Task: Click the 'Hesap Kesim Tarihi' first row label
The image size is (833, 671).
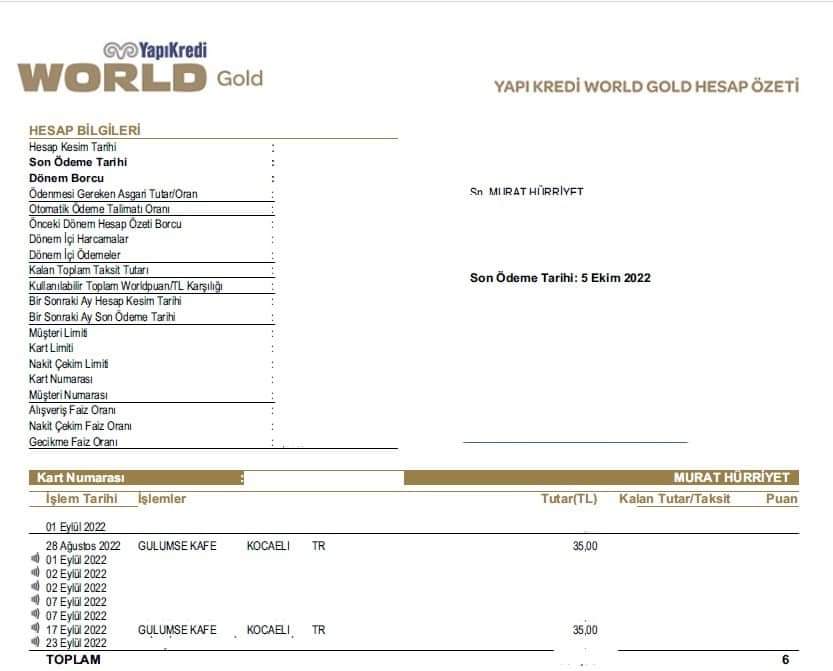Action: pyautogui.click(x=72, y=147)
